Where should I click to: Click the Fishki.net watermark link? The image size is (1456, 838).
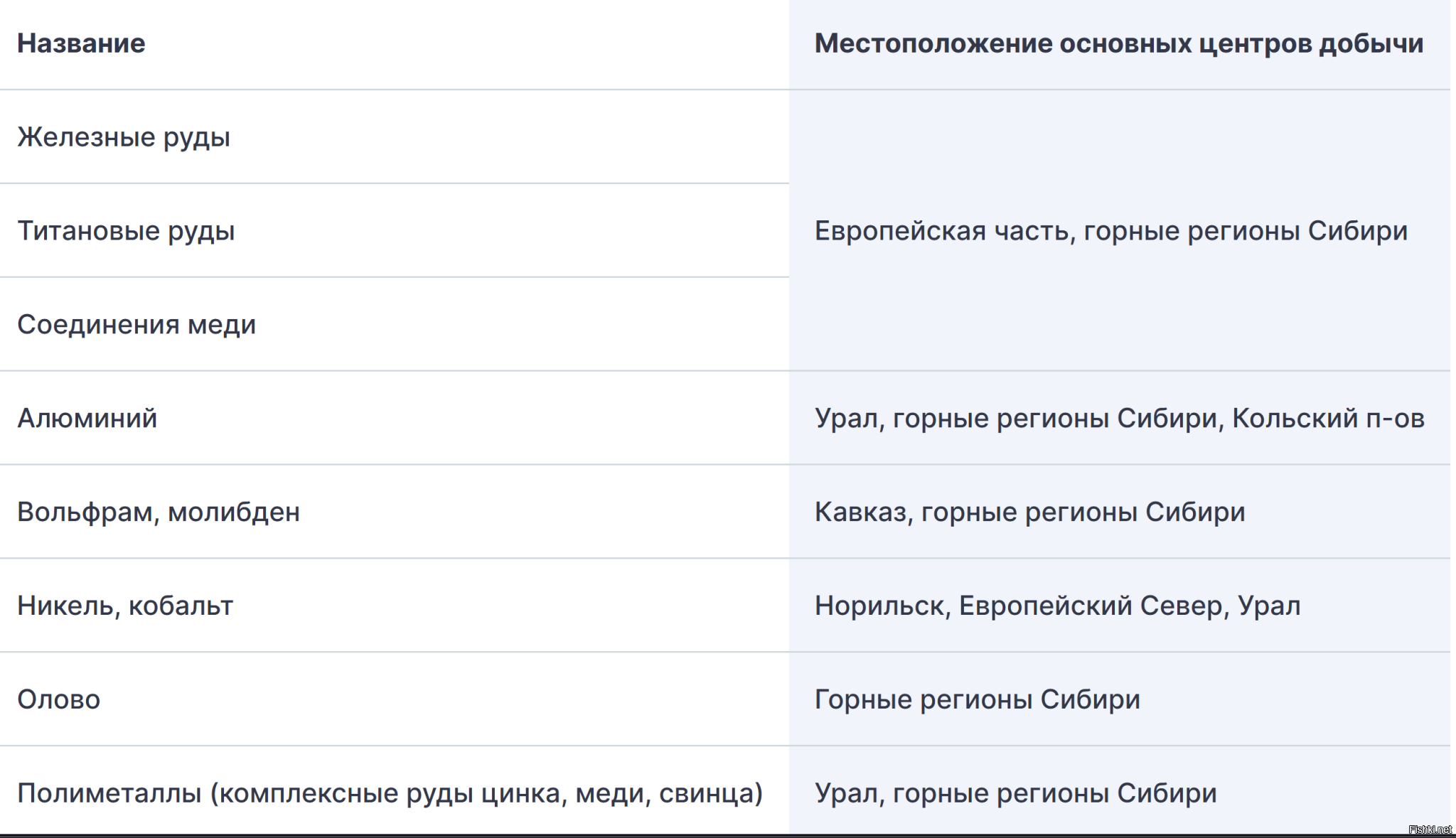(1430, 829)
